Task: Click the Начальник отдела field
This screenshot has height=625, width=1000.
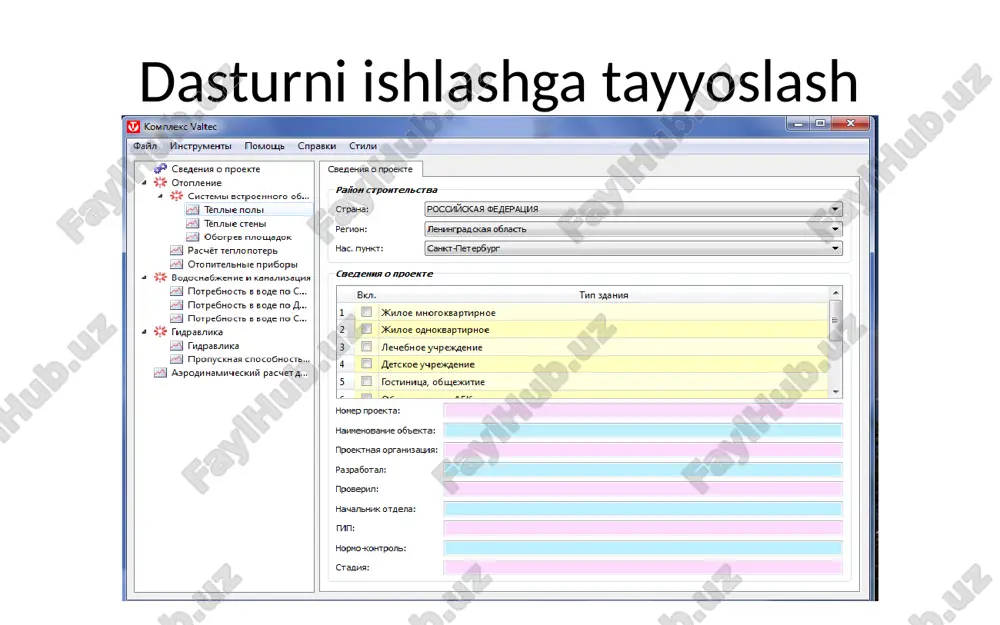Action: pos(643,509)
